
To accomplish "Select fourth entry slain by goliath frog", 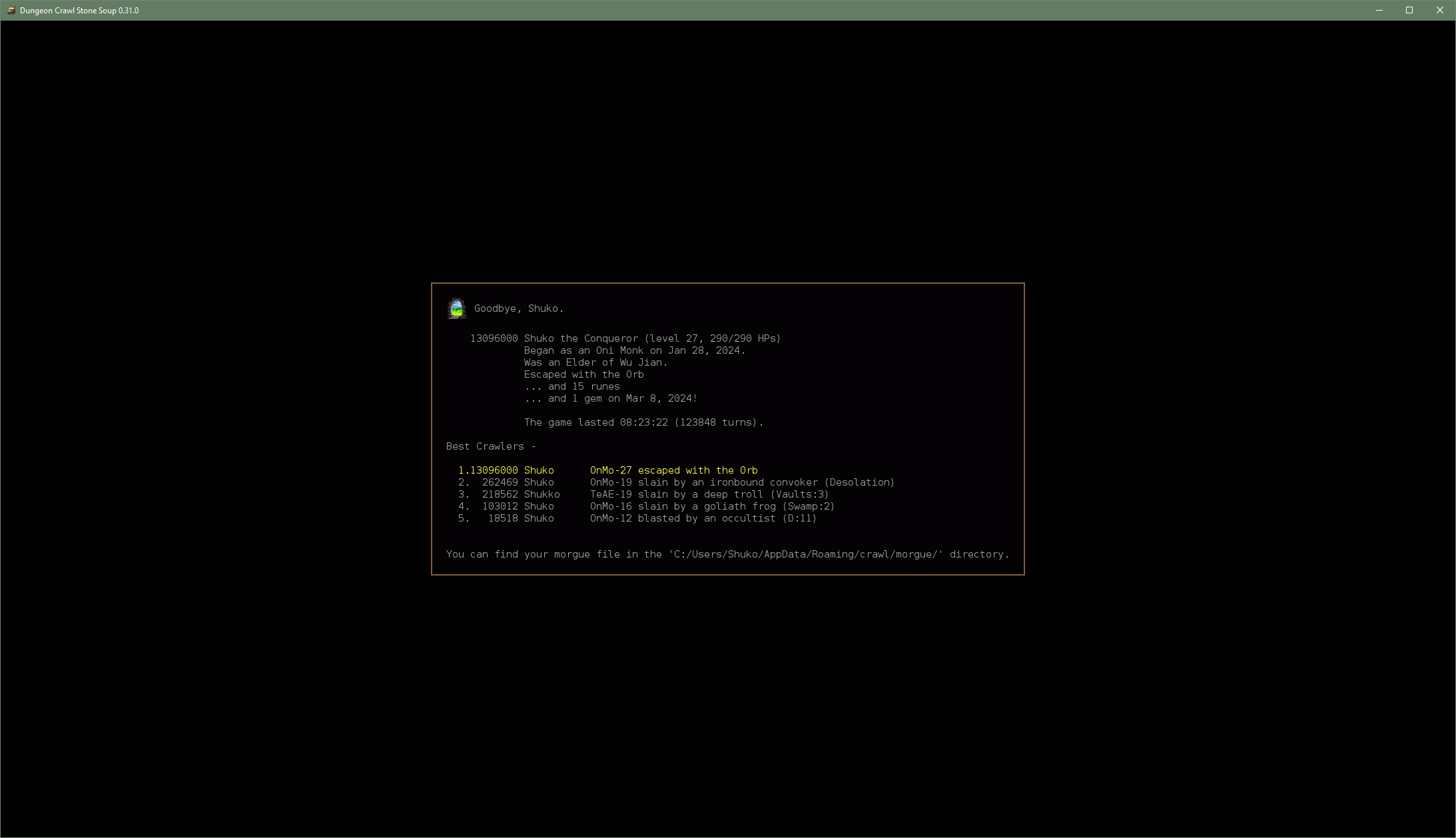I will pos(645,506).
